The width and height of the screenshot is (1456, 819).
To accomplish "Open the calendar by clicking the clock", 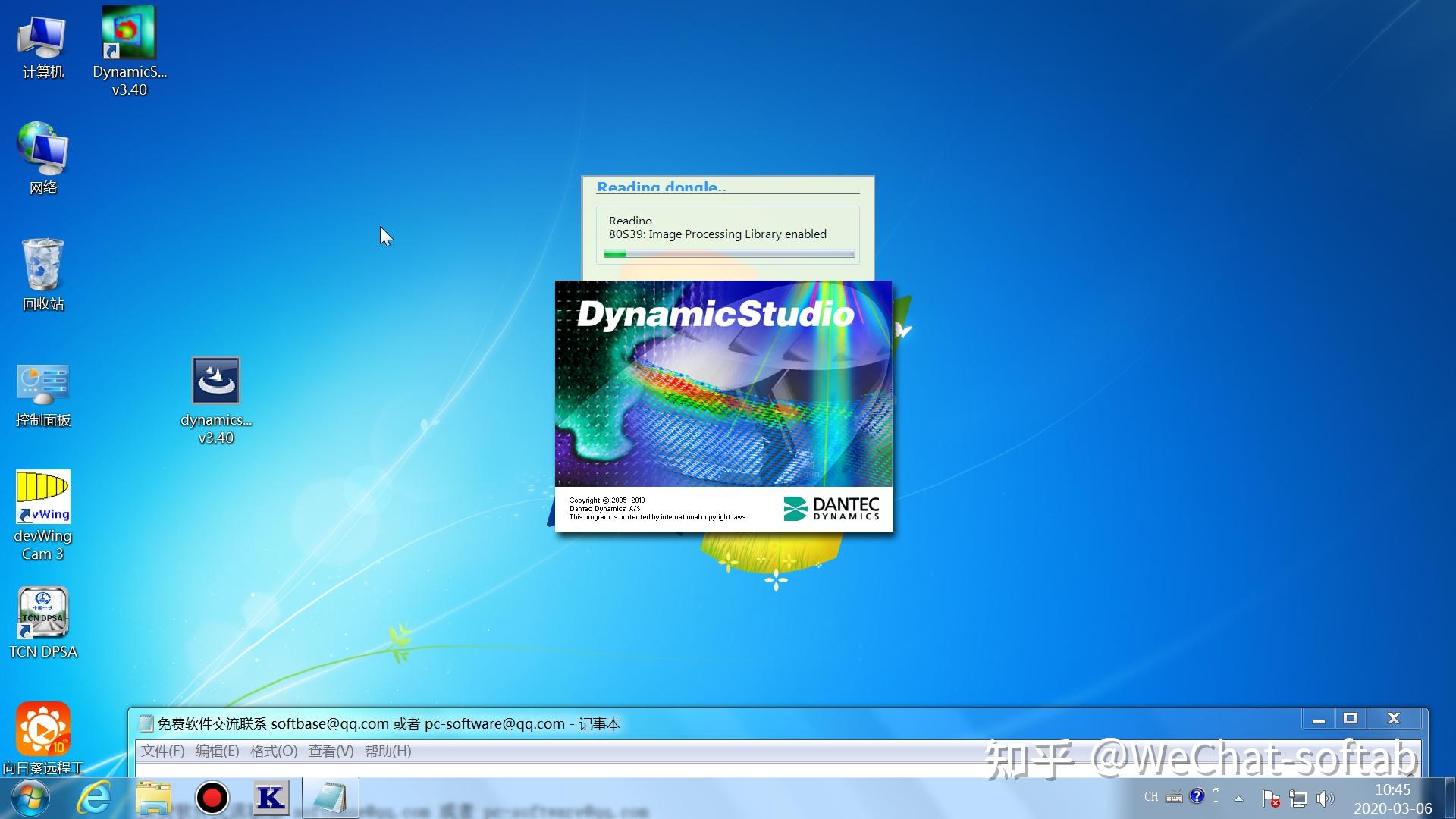I will coord(1394,798).
